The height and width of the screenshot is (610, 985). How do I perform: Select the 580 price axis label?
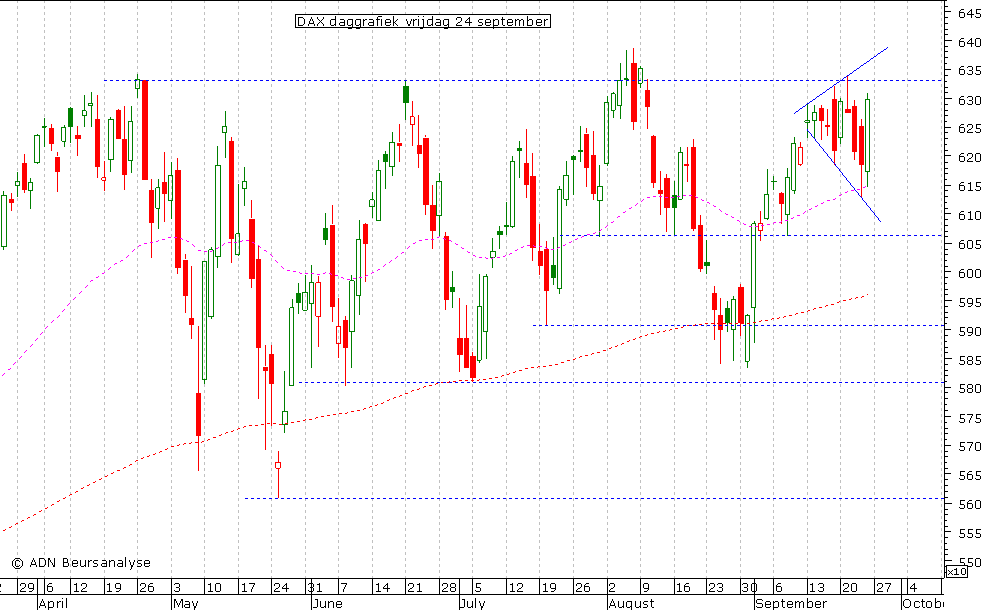tap(970, 388)
